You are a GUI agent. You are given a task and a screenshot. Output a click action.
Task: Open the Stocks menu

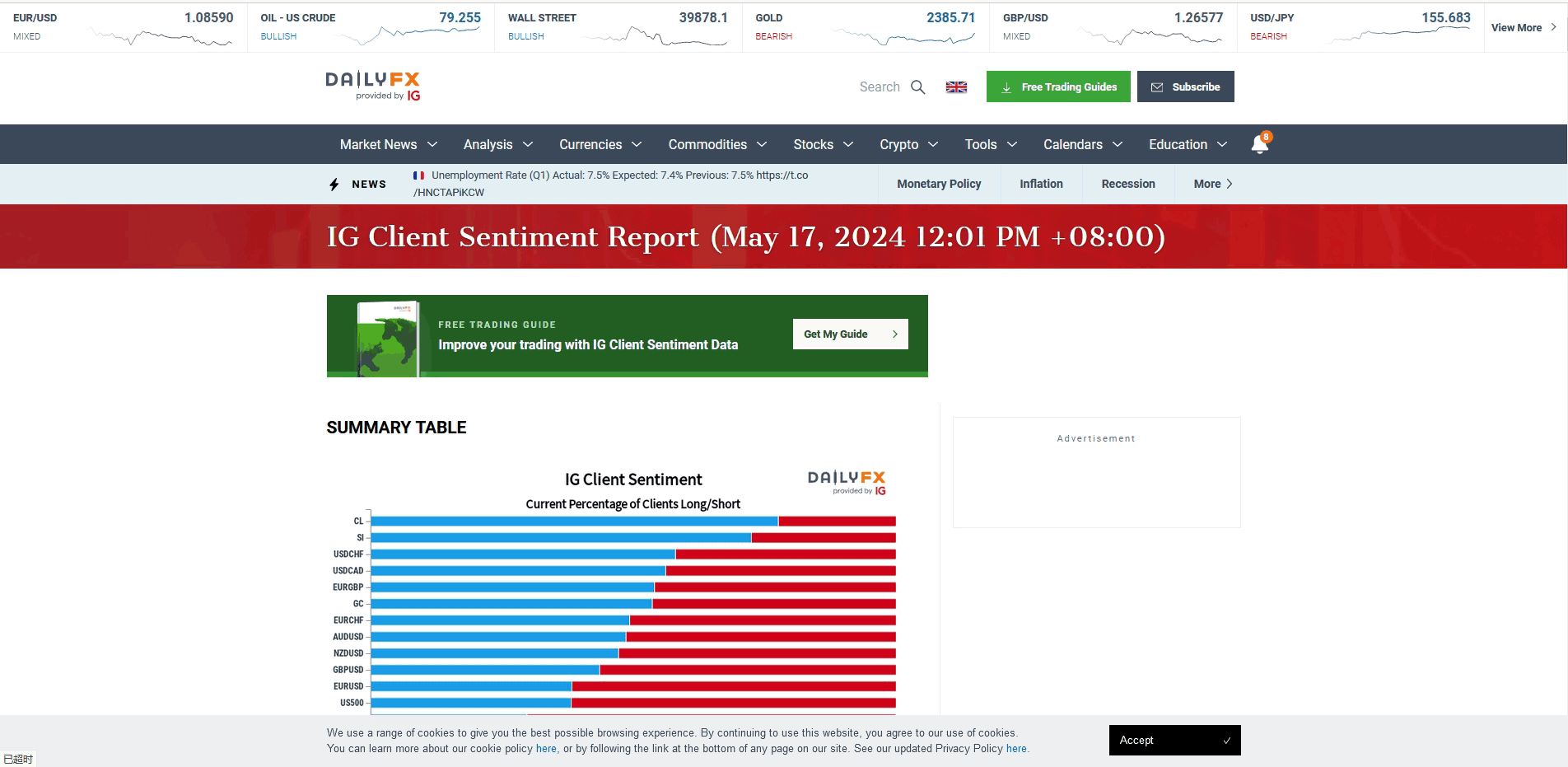point(814,144)
